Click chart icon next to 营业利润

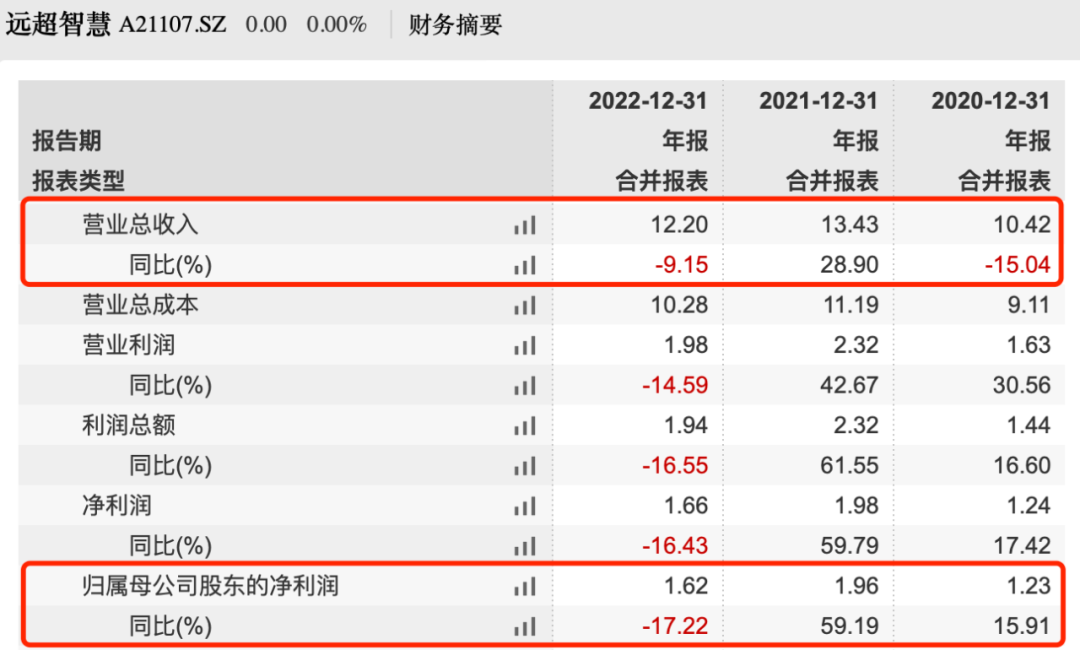[525, 346]
